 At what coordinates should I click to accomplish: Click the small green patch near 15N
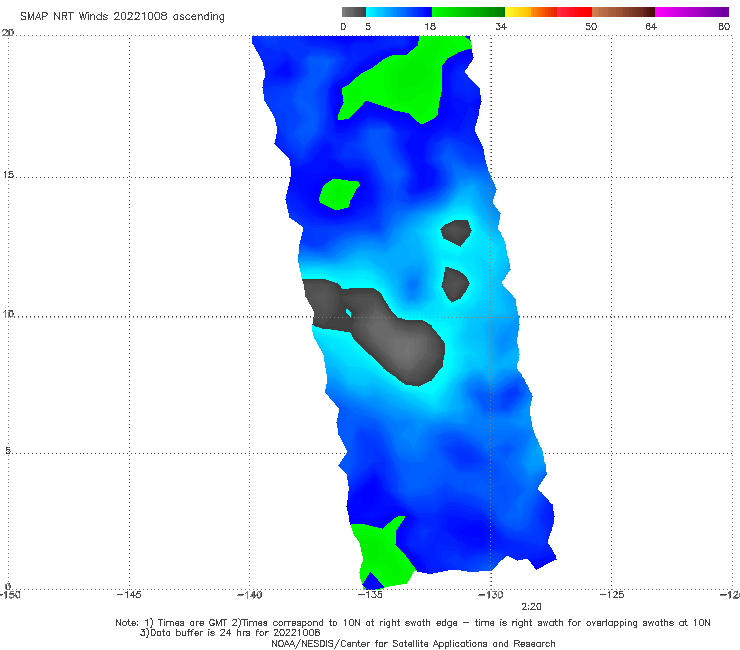[339, 194]
